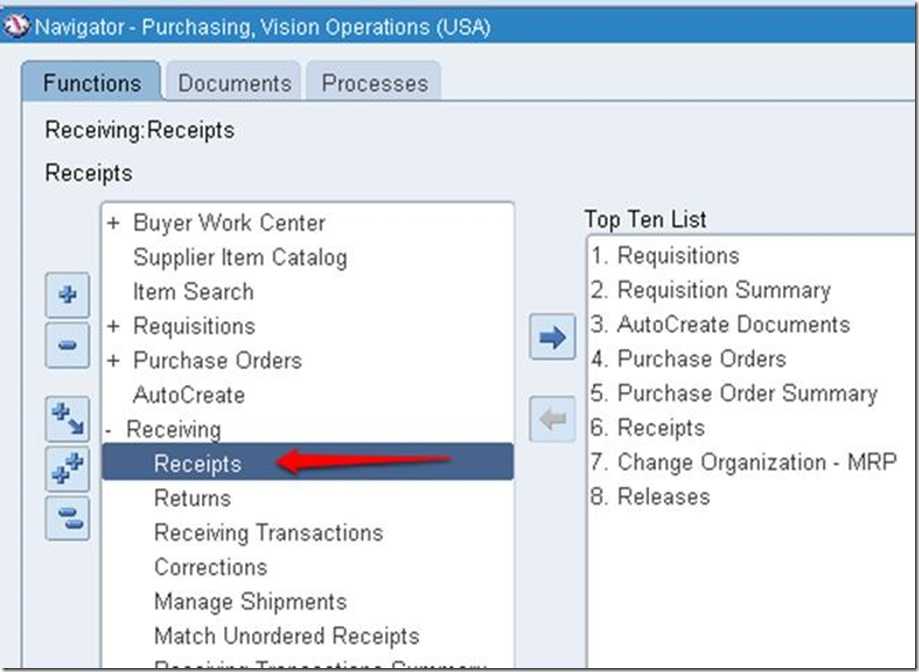Select Returns under Receiving
The height and width of the screenshot is (672, 919).
pos(192,499)
